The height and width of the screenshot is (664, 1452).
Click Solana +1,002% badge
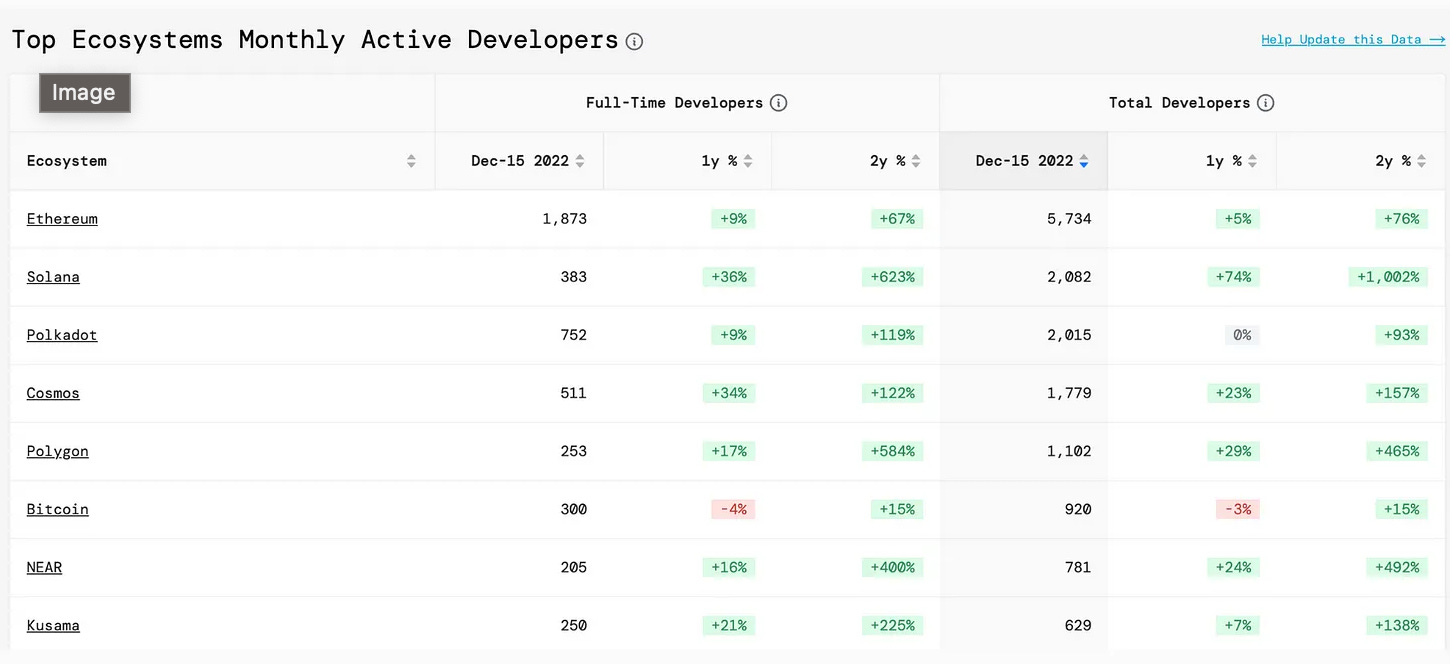point(1386,277)
